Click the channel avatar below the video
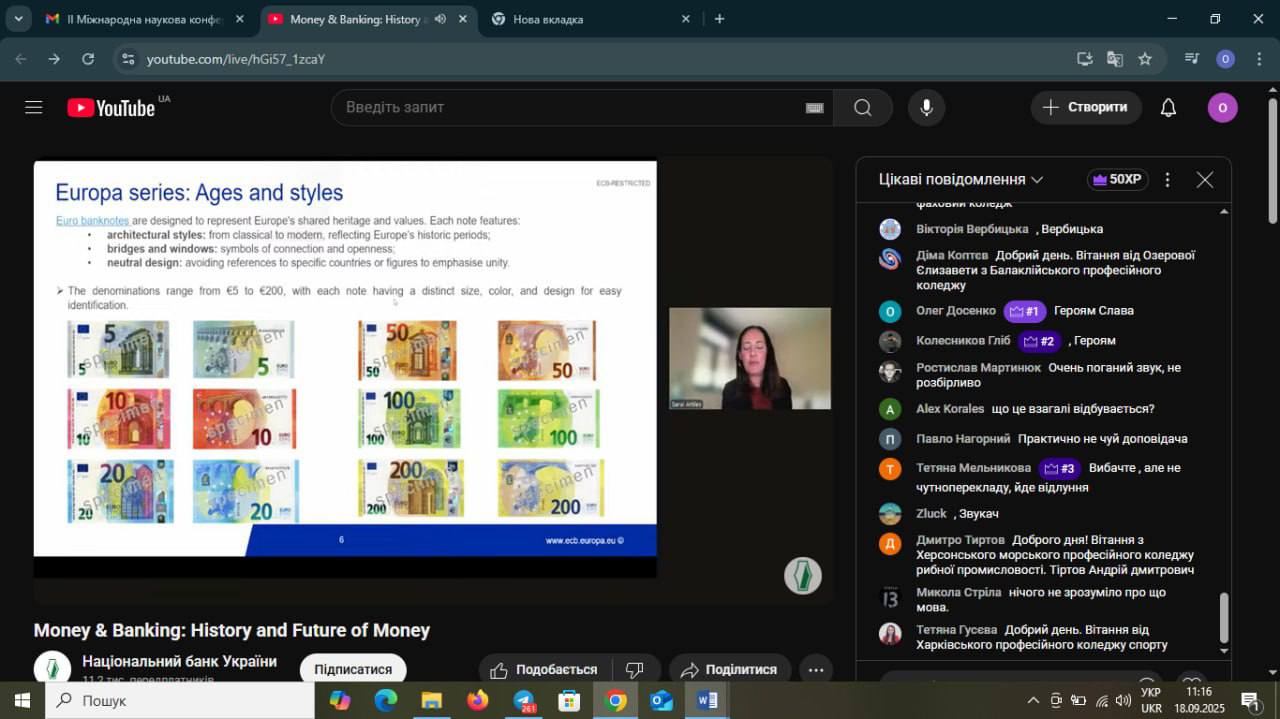The width and height of the screenshot is (1280, 719). pyautogui.click(x=52, y=669)
